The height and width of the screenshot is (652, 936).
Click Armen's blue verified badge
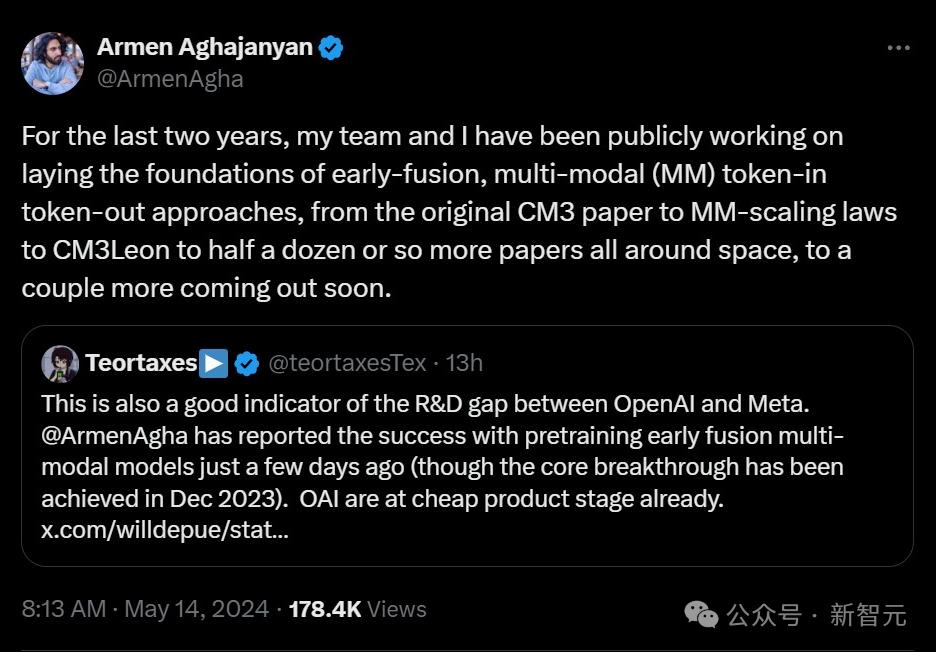point(331,47)
